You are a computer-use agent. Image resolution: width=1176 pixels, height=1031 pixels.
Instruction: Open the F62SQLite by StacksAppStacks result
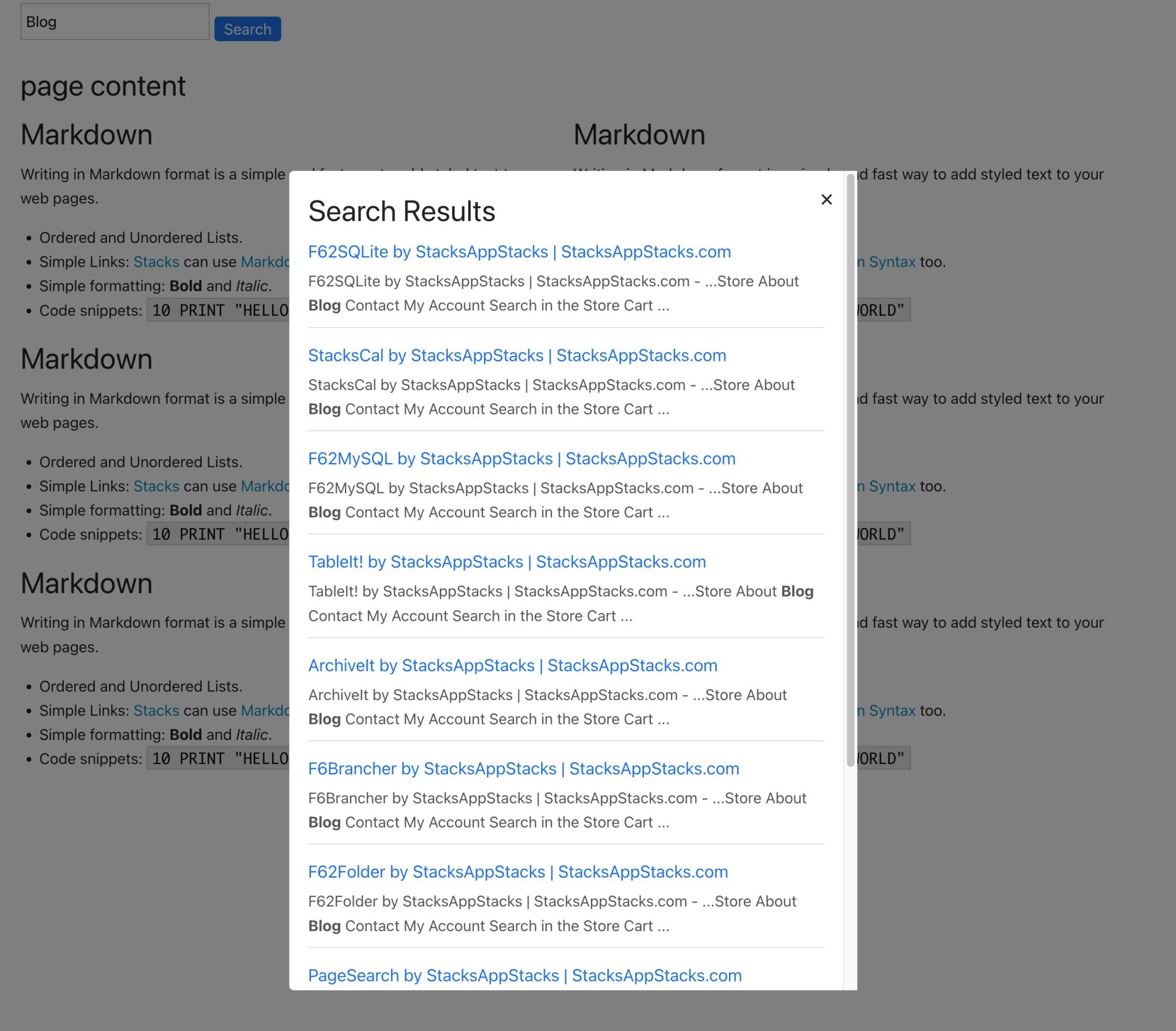(x=519, y=252)
